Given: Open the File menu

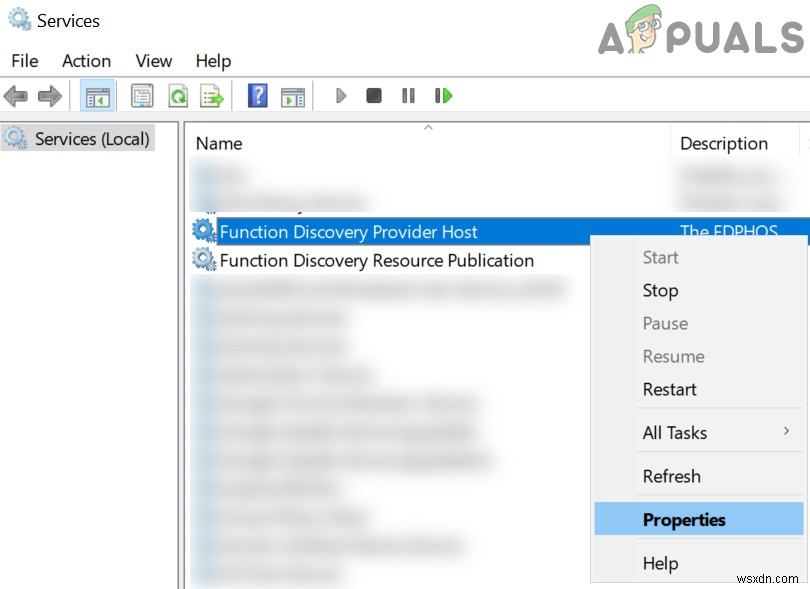Looking at the screenshot, I should [x=25, y=61].
